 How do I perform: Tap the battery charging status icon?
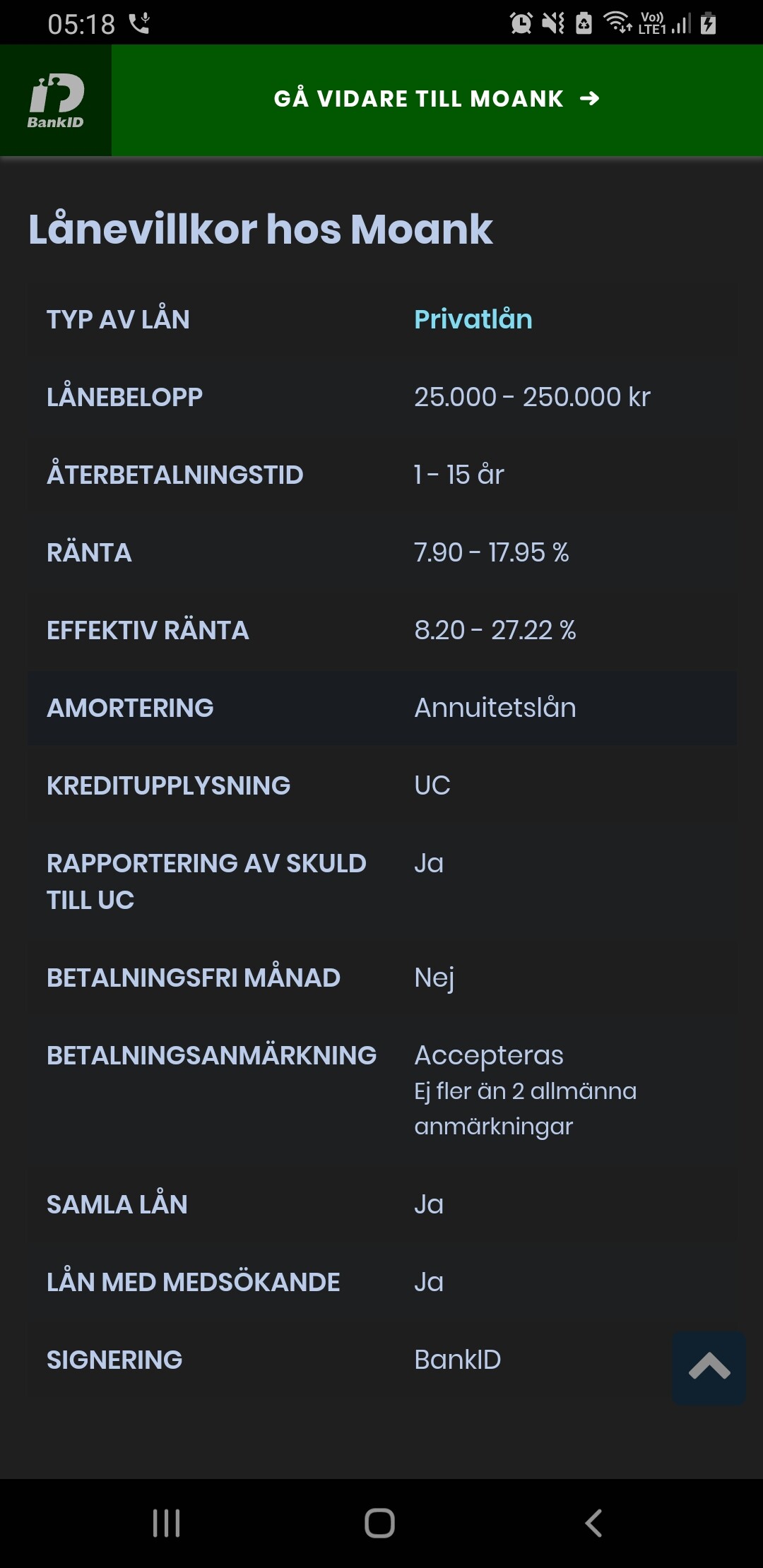708,23
